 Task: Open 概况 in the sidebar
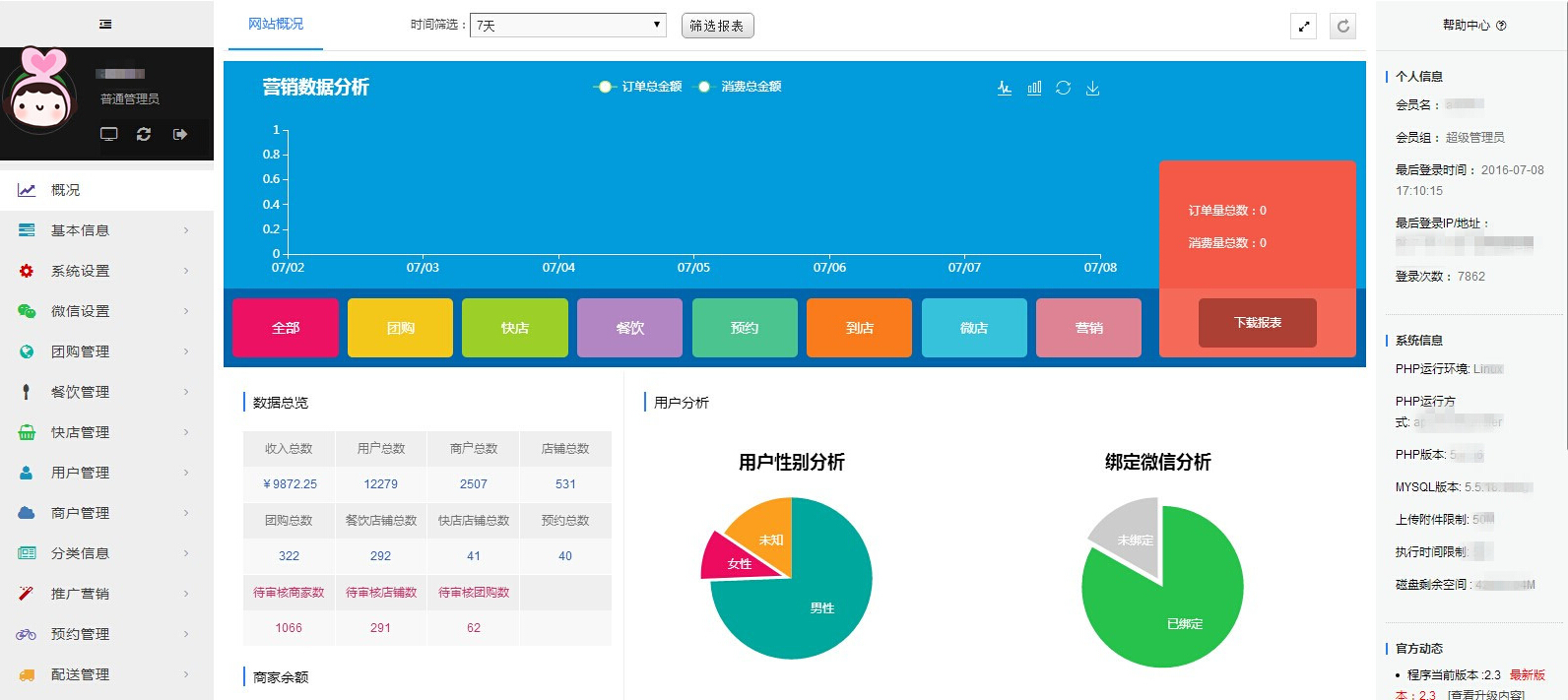click(106, 190)
